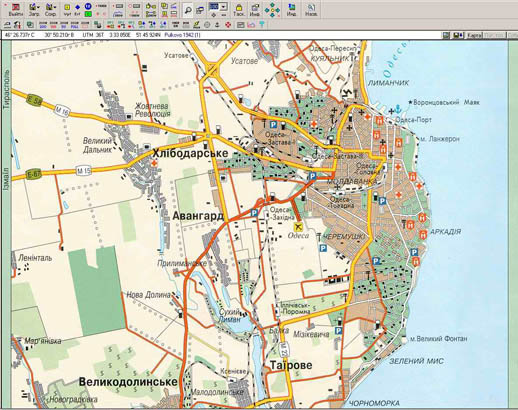Expand the zoom level combo box arrow
Screen dimensions: 518x410
coord(224,7)
